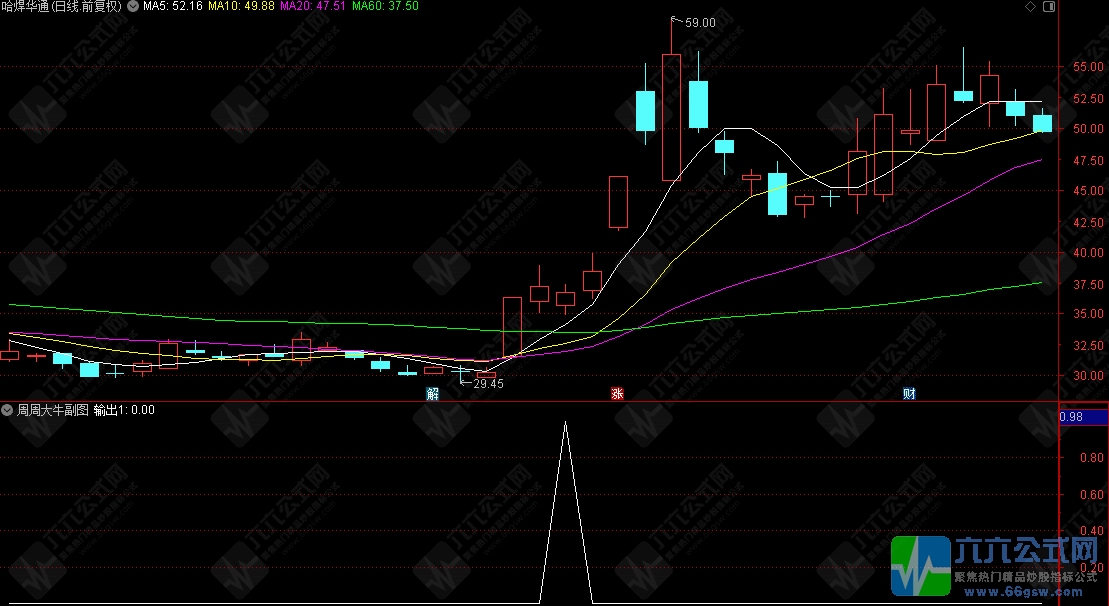Image resolution: width=1109 pixels, height=606 pixels.
Task: Click the 周周大牛副图 indicator name
Action: point(53,409)
